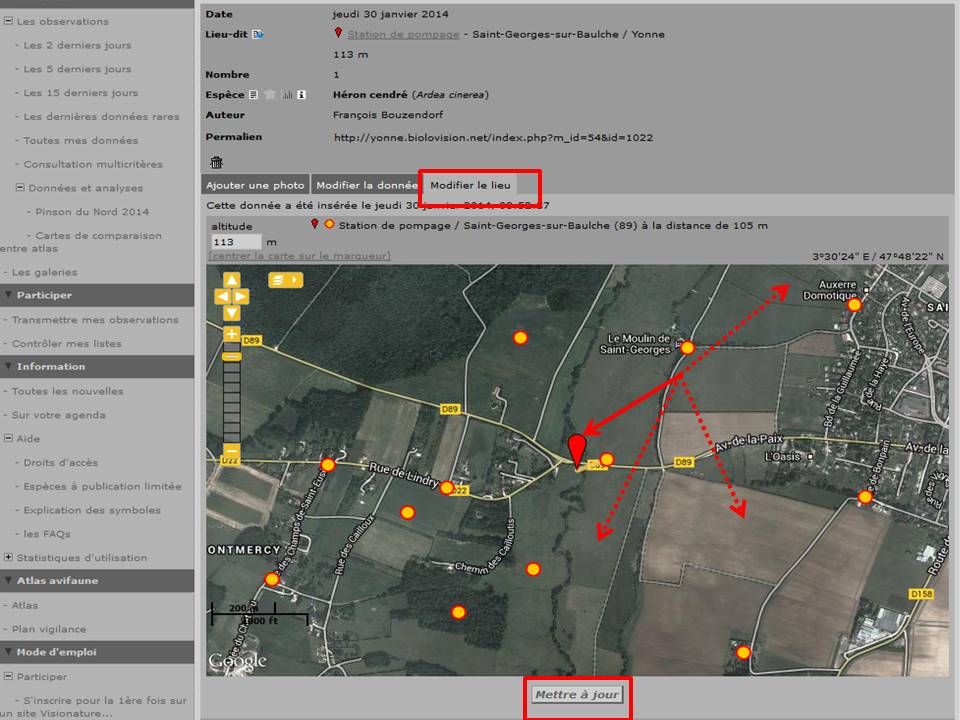This screenshot has height=720, width=960.
Task: Click the zoom slider handle on the map
Action: (x=231, y=356)
